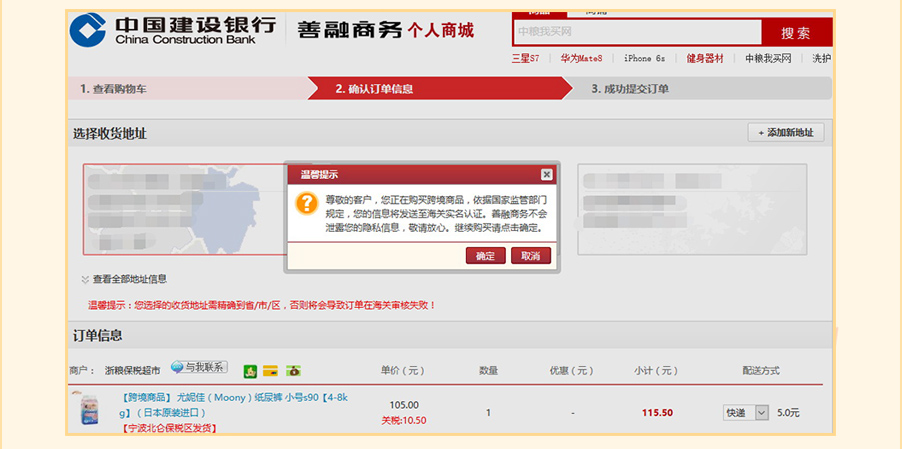The height and width of the screenshot is (449, 902).
Task: Go to step 1 查看购物车
Action: coord(188,89)
